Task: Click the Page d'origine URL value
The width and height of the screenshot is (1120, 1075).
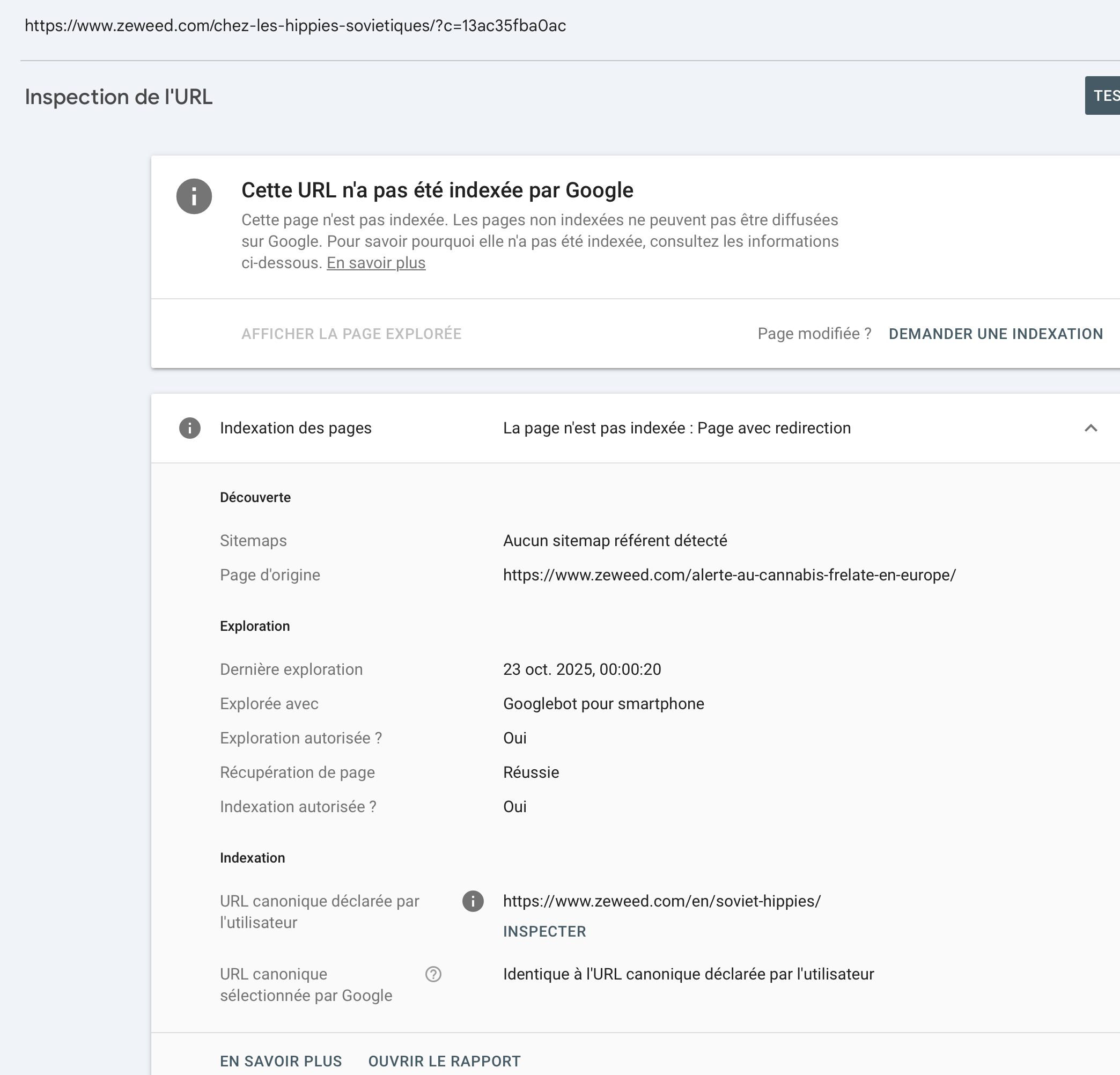Action: [729, 575]
